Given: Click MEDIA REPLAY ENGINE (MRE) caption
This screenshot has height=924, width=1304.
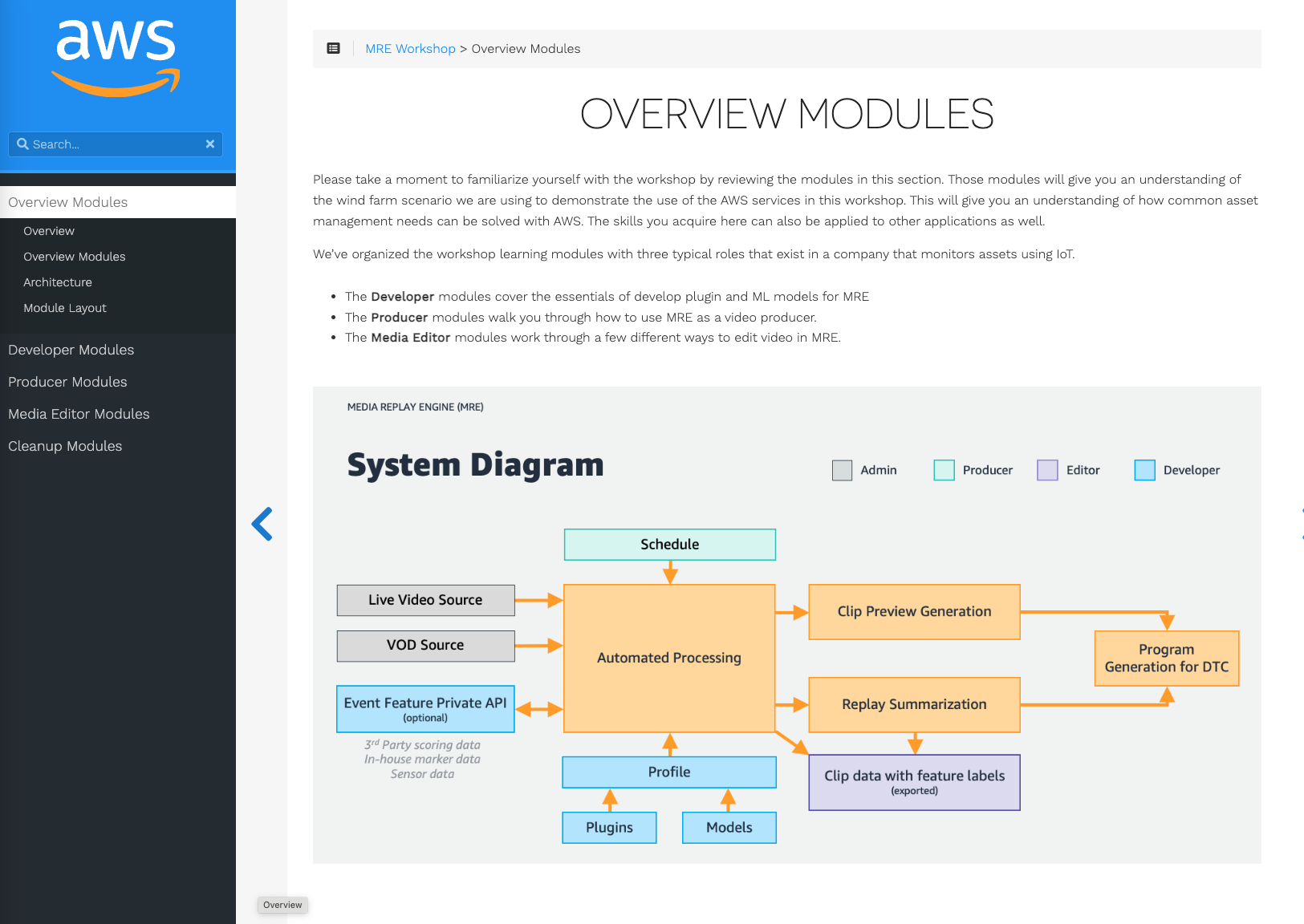Looking at the screenshot, I should tap(416, 407).
